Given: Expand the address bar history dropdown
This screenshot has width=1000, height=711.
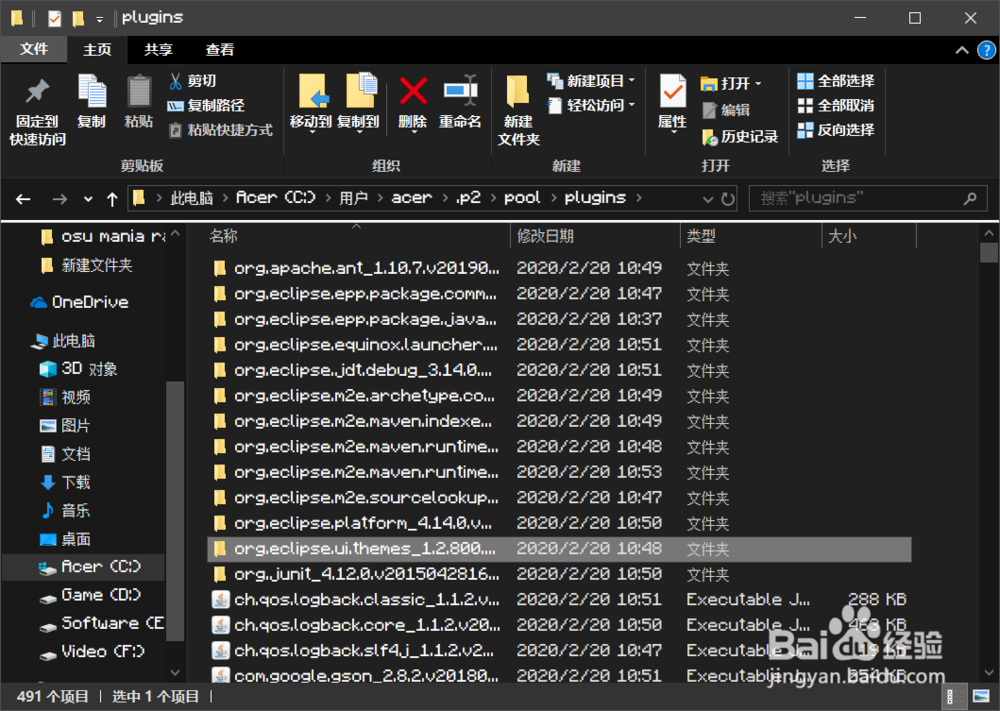Looking at the screenshot, I should [707, 199].
